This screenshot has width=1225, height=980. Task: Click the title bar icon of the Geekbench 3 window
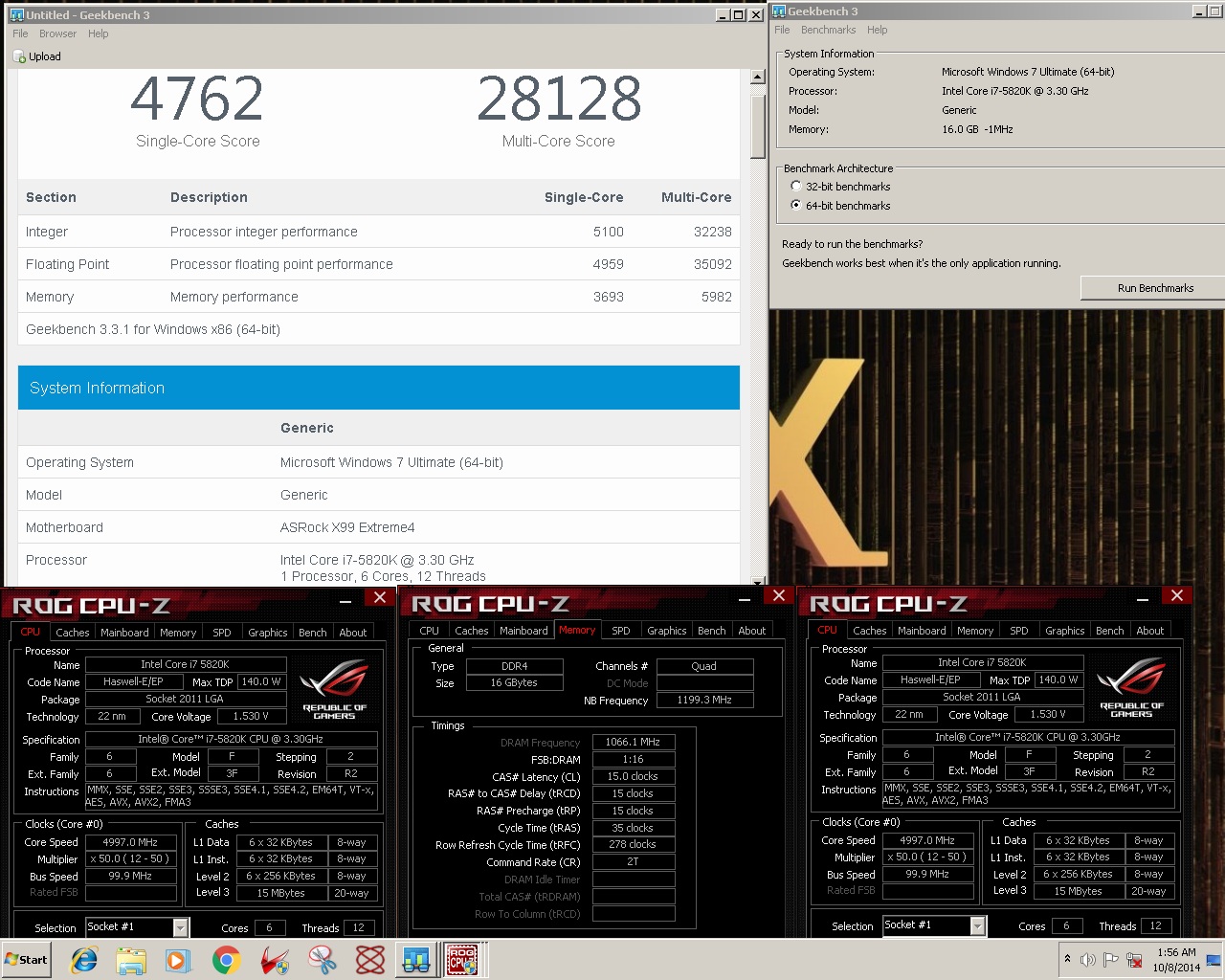point(779,11)
